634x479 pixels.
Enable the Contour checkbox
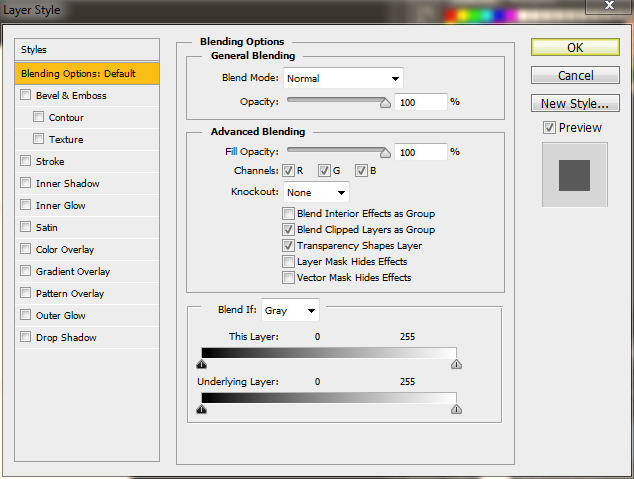point(38,117)
